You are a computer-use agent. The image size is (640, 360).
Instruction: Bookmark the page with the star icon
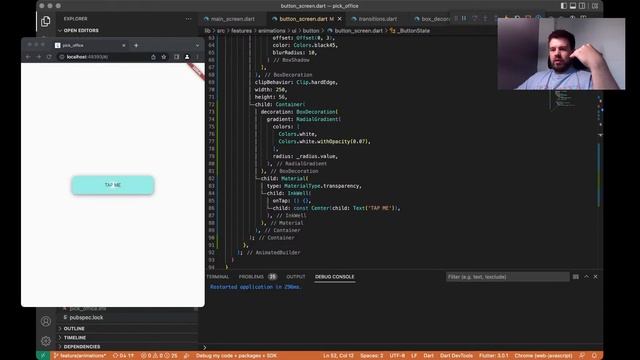coord(164,57)
